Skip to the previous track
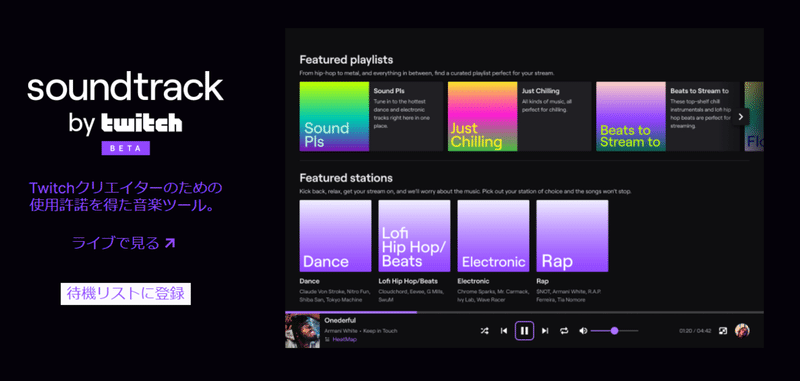800x381 pixels. [504, 331]
